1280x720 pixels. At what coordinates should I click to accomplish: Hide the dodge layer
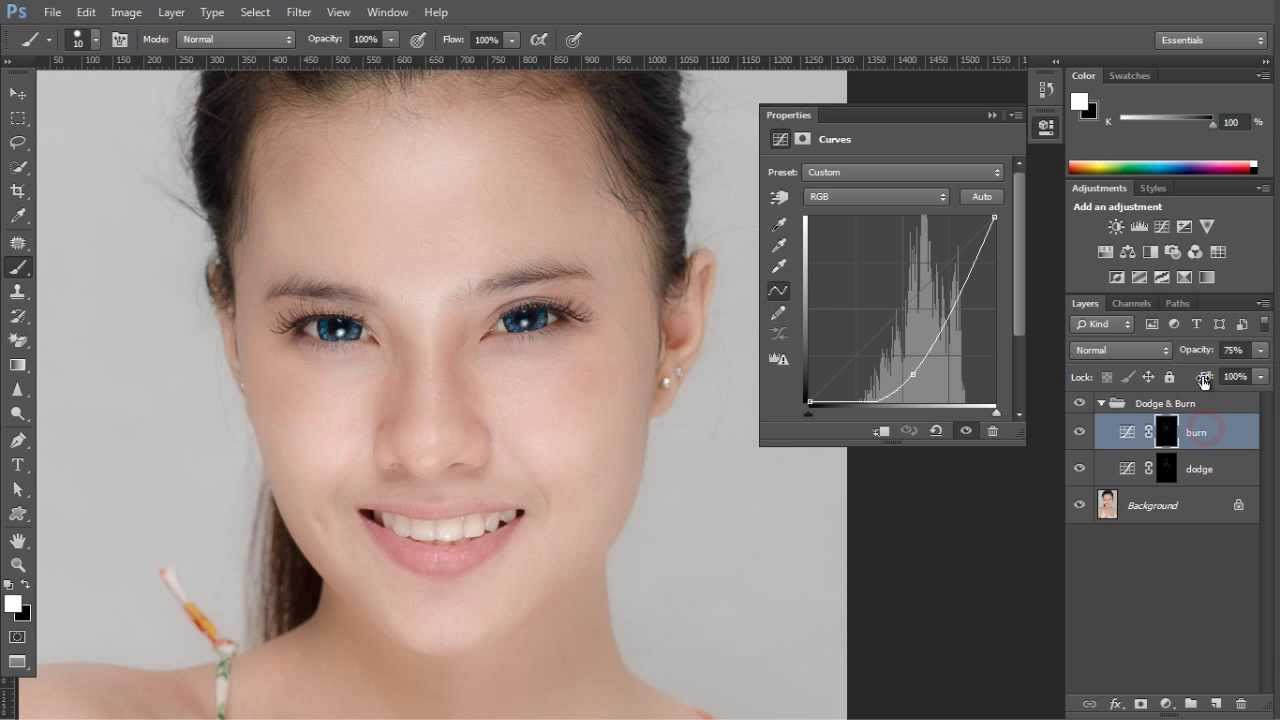(x=1079, y=468)
